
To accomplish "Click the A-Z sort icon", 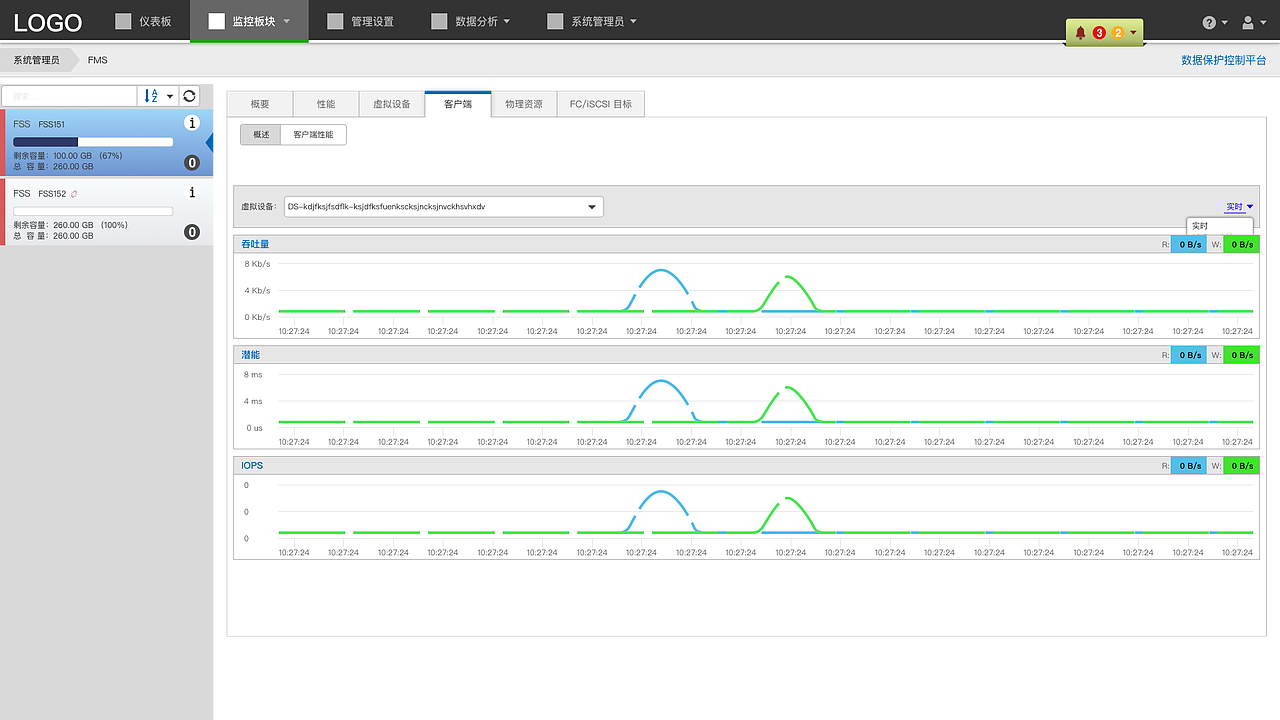I will tap(150, 96).
